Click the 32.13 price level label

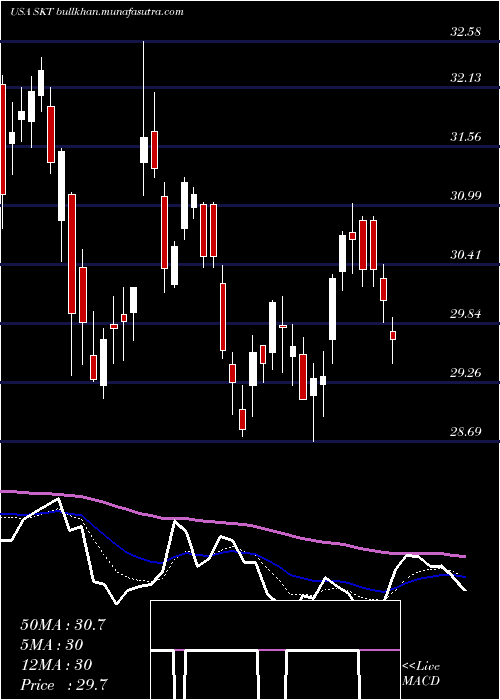pyautogui.click(x=466, y=78)
